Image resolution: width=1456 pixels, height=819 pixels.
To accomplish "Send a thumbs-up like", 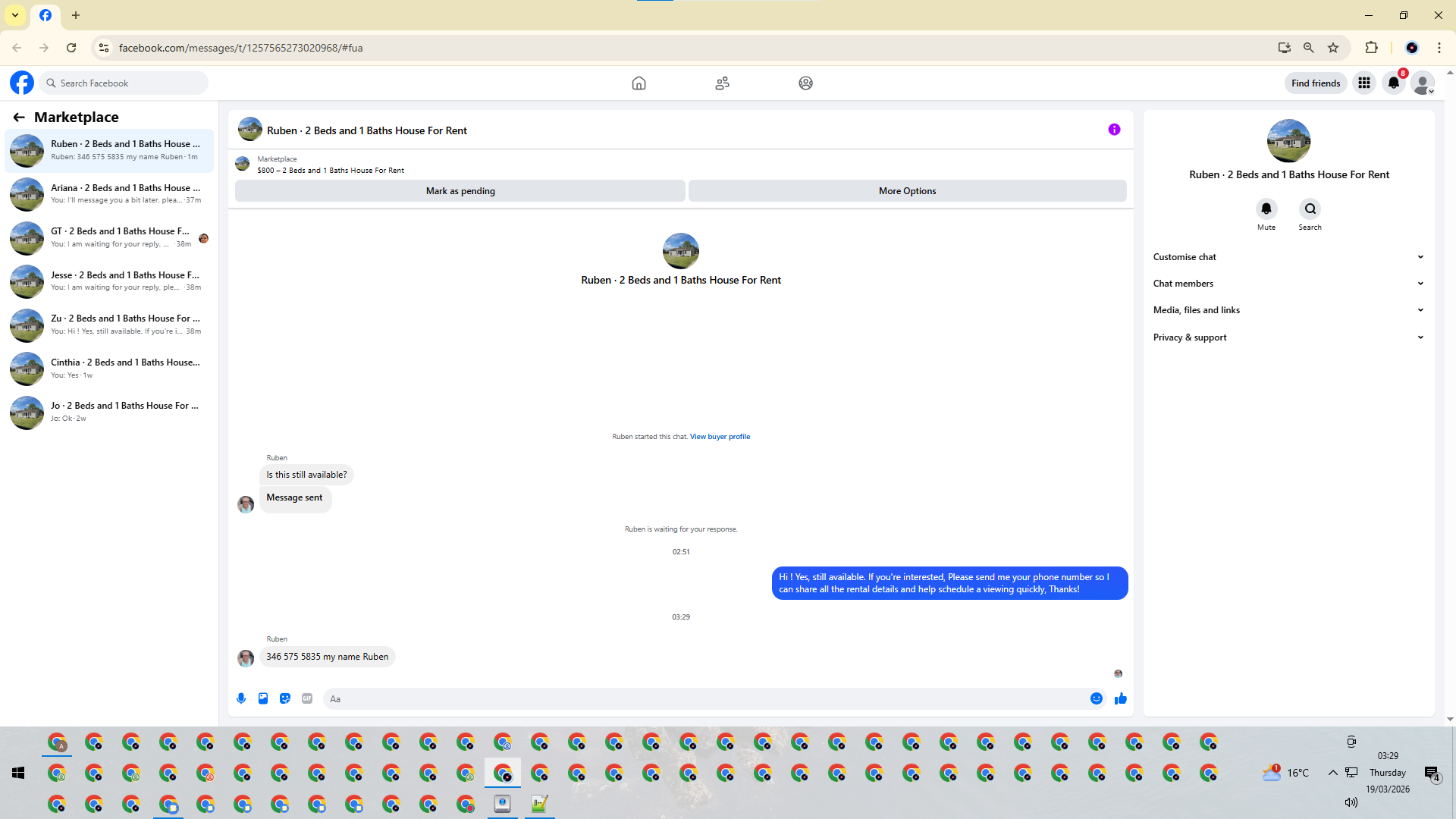I will click(x=1121, y=698).
